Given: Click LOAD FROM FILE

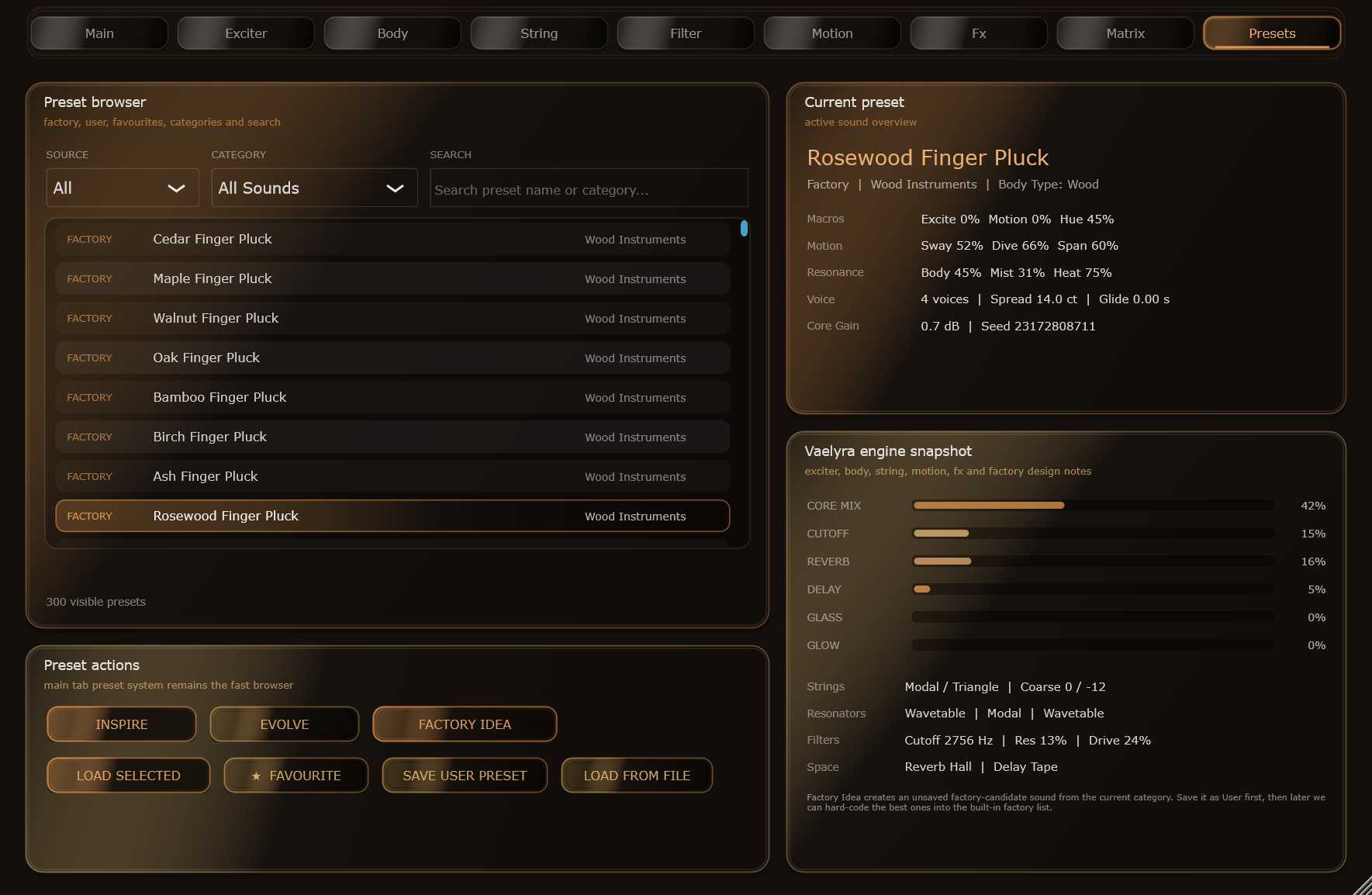Looking at the screenshot, I should (637, 776).
